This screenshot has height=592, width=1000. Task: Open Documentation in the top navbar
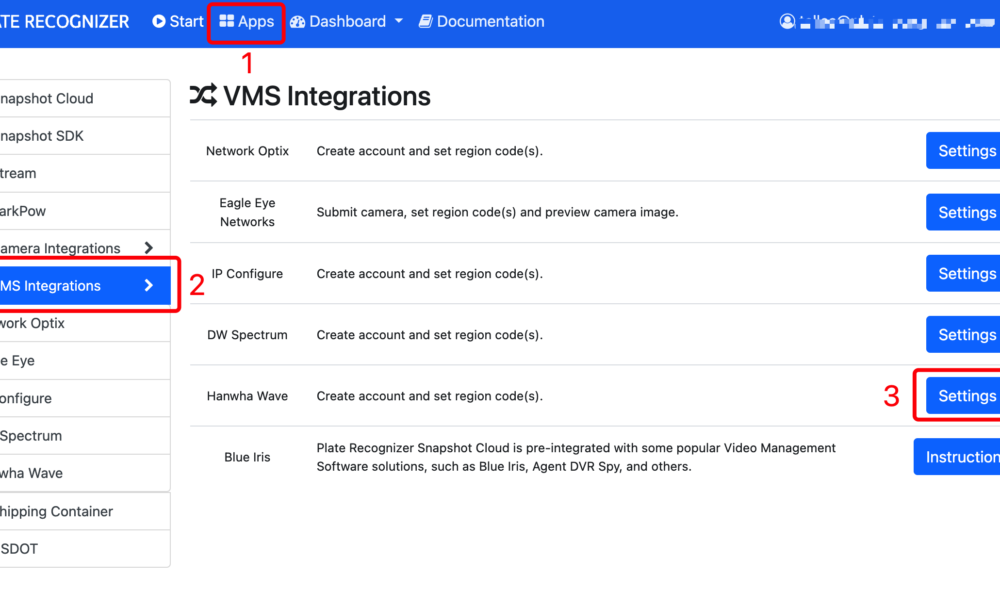[x=490, y=21]
